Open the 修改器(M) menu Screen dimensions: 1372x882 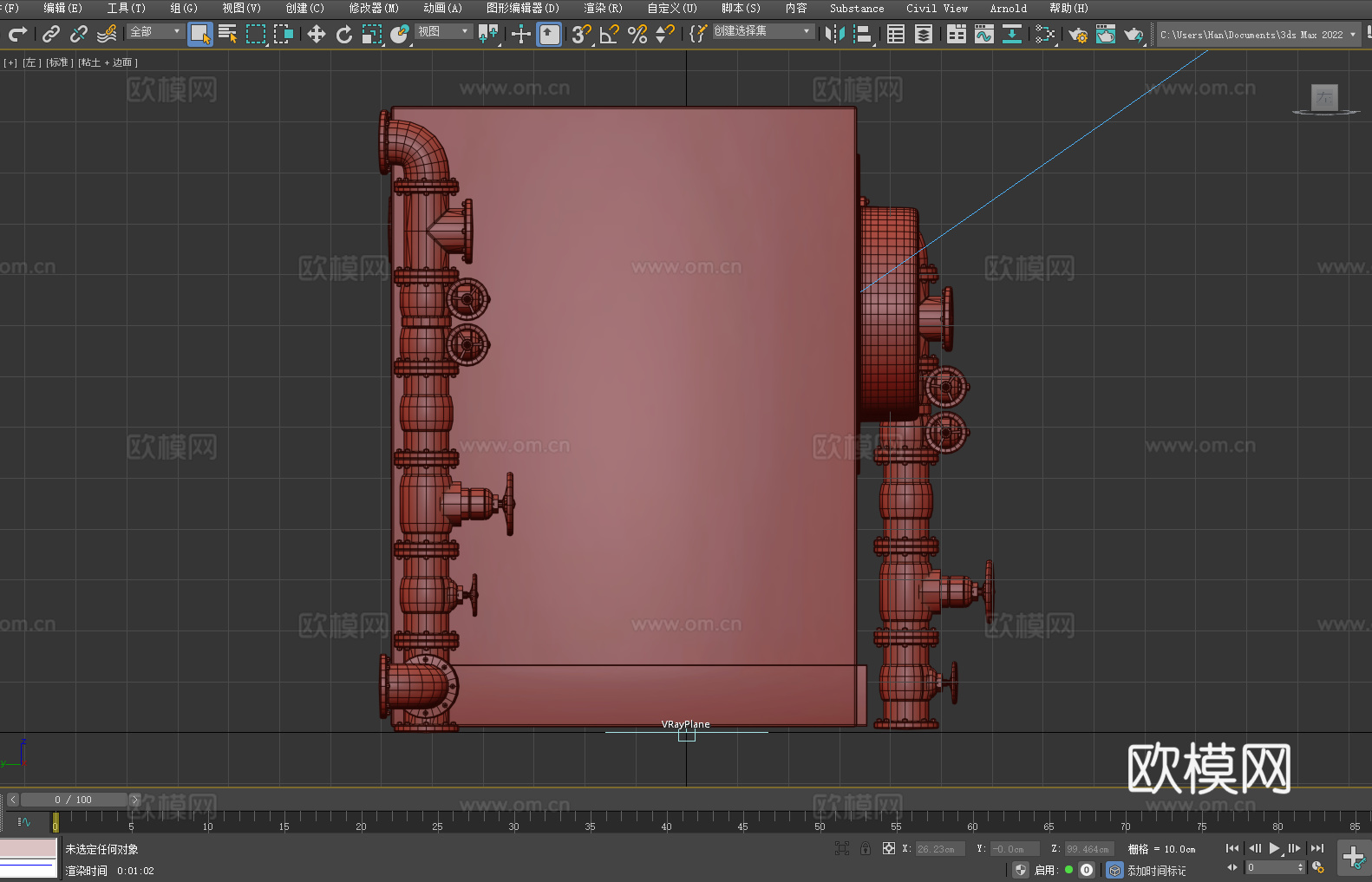[374, 8]
